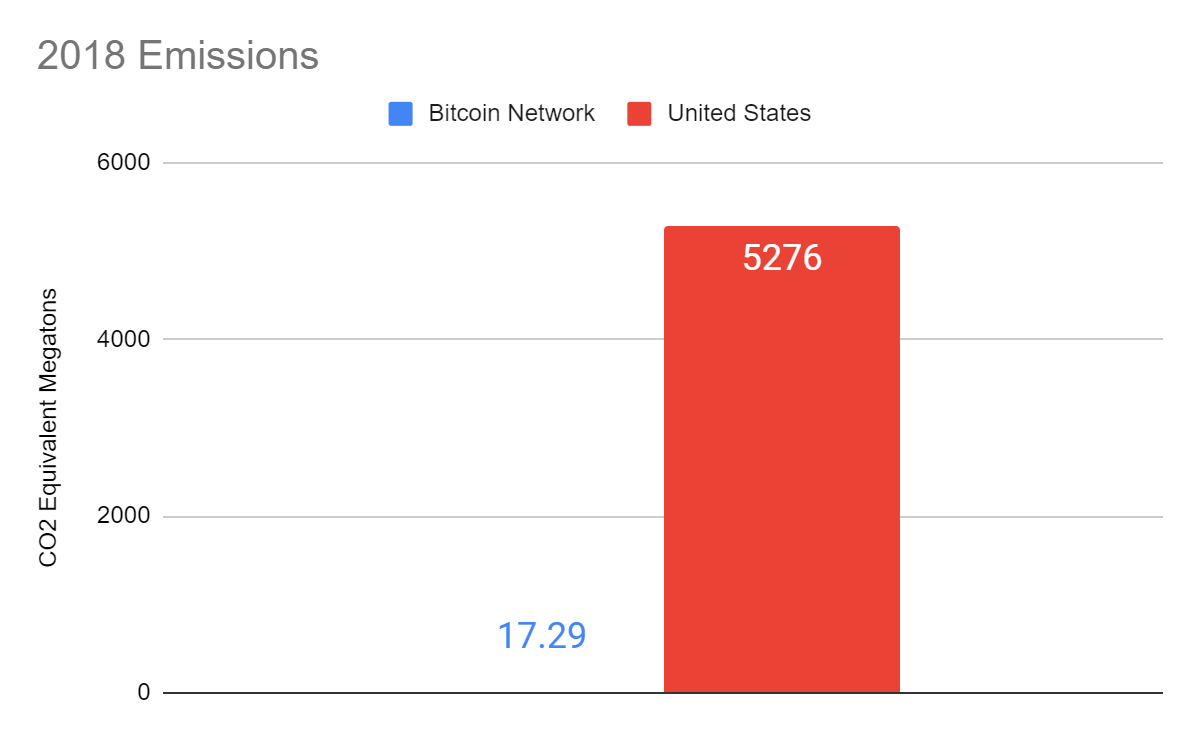
Task: Click blank plot area right of red bar
Action: click(1030, 430)
